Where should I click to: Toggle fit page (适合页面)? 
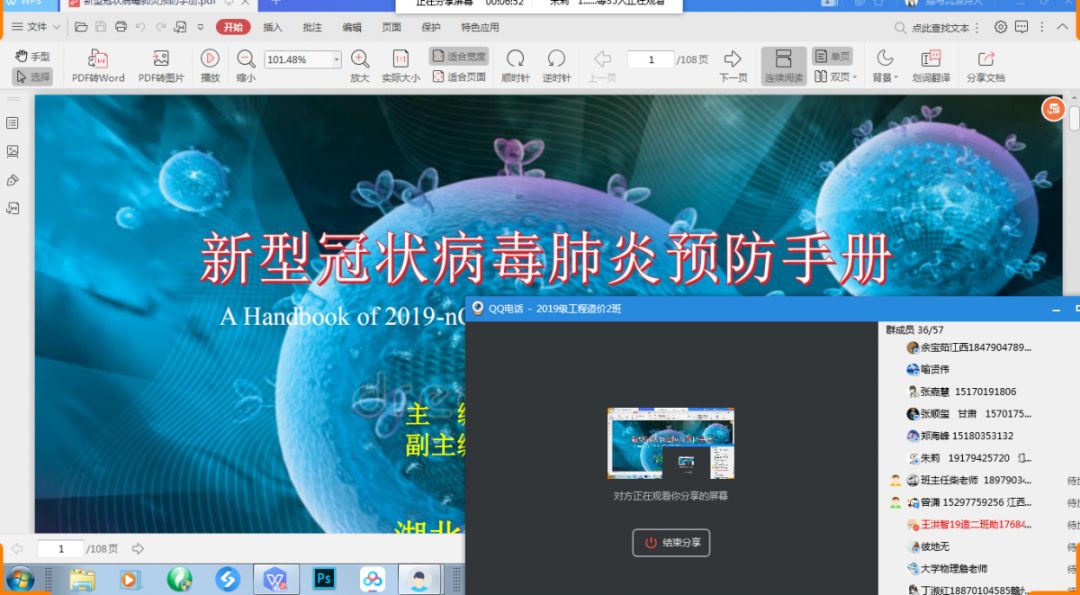(459, 77)
